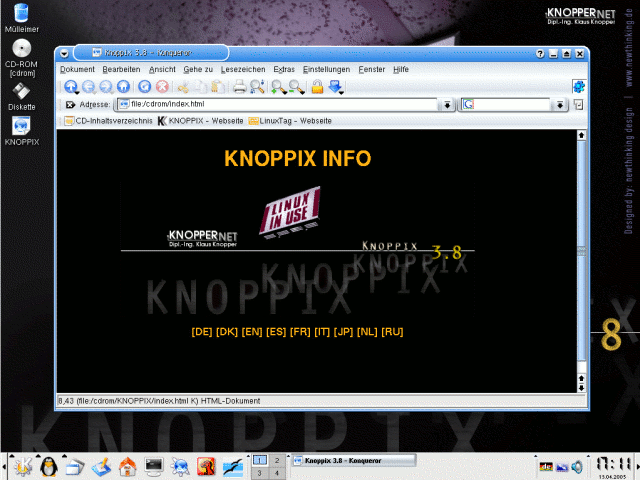Open the window menu at title bar left
Viewport: 640px width, 480px height.
point(64,53)
